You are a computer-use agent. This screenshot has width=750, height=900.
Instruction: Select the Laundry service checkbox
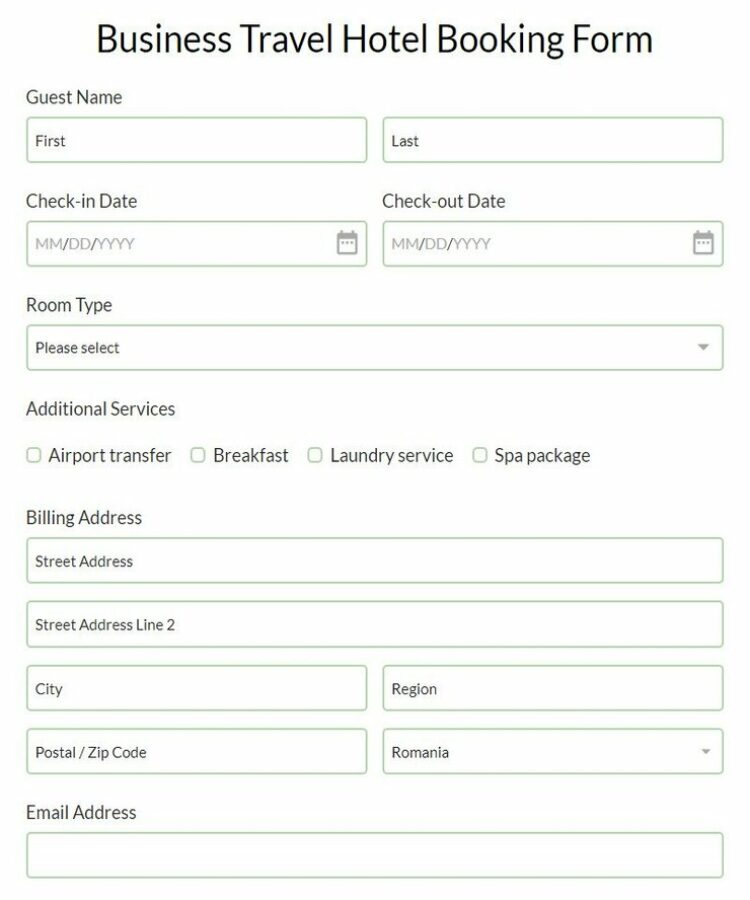pos(314,455)
